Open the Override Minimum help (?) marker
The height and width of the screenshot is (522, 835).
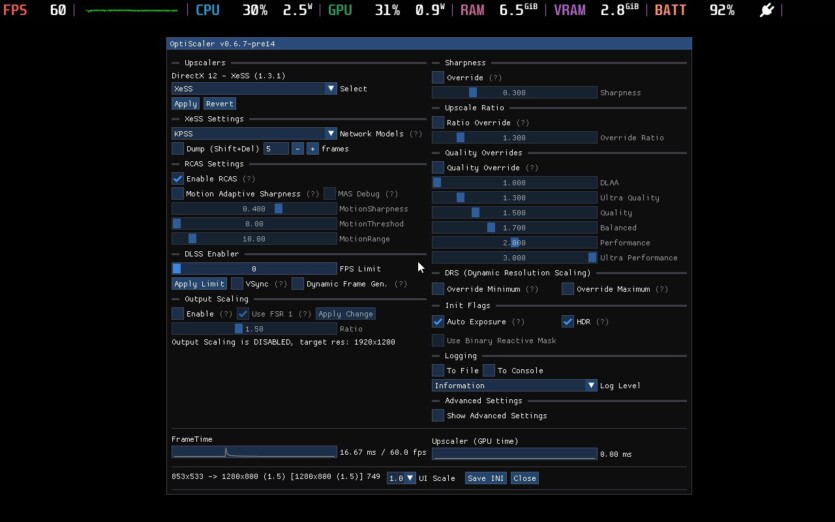tap(531, 289)
